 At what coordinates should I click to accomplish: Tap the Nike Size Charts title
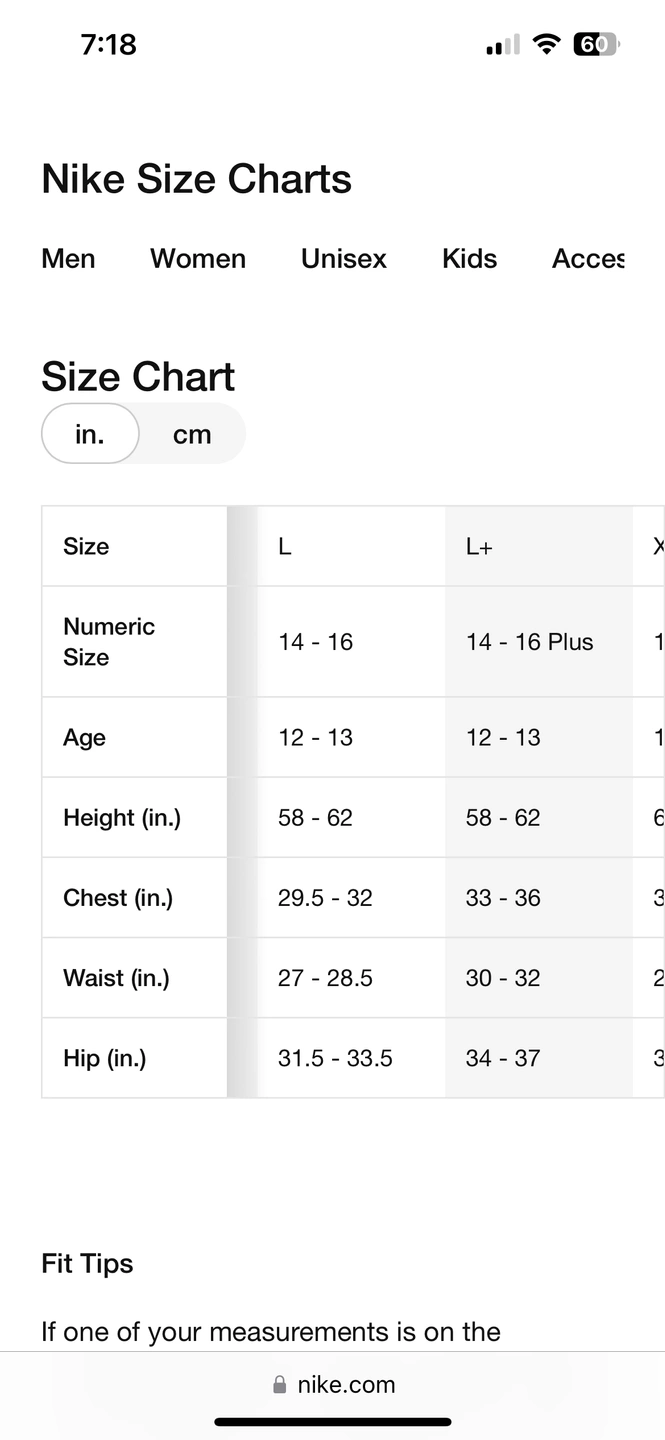(x=197, y=179)
